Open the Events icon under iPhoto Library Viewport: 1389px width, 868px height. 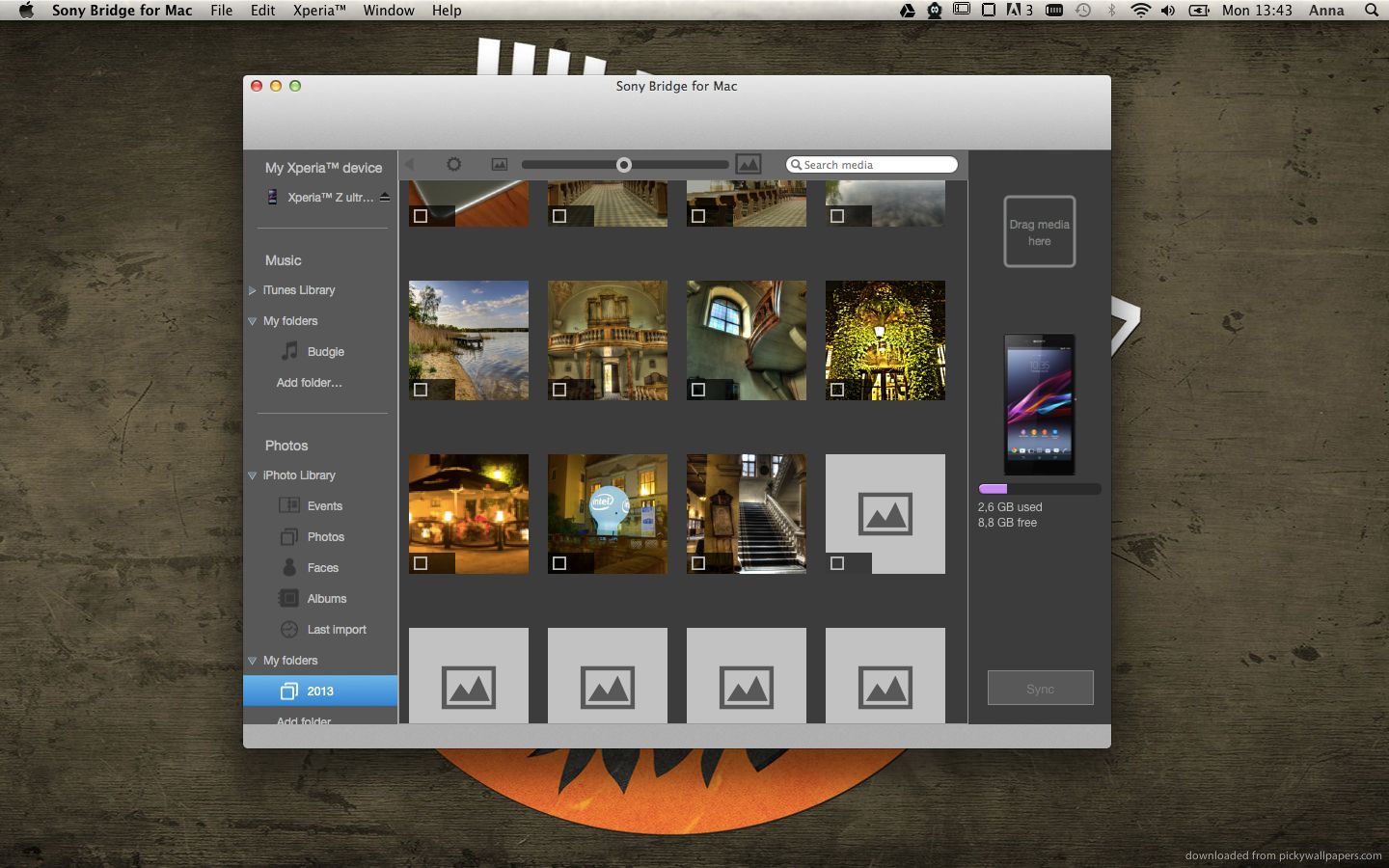tap(288, 505)
